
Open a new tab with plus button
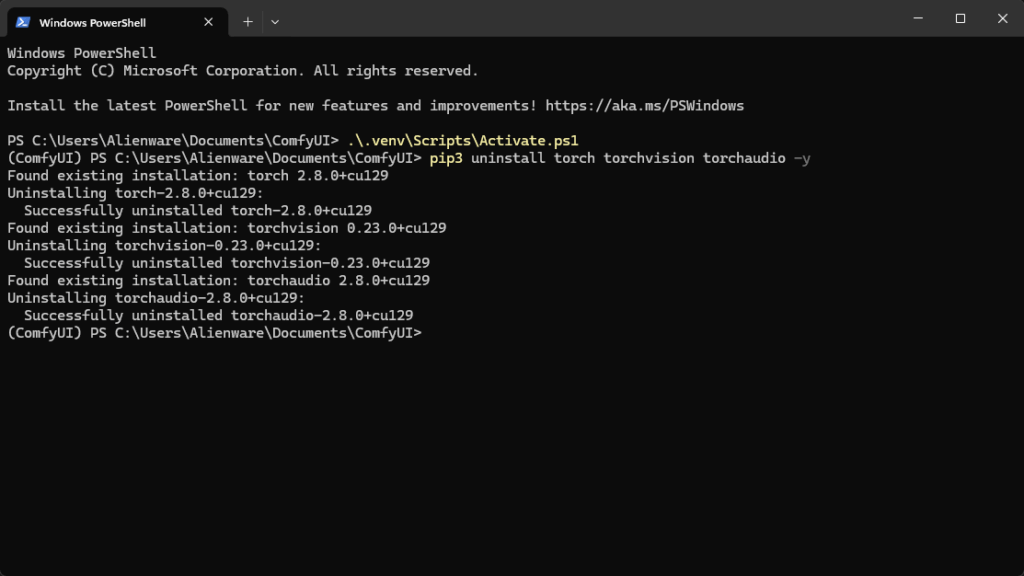point(248,21)
